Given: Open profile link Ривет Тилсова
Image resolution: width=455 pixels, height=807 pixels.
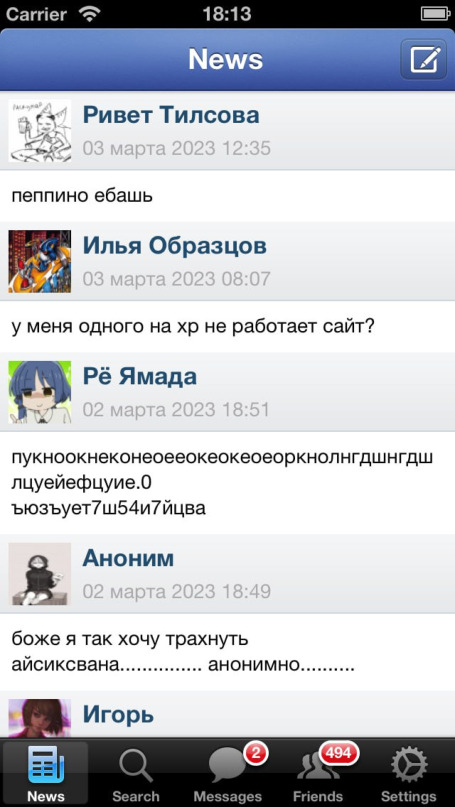Looking at the screenshot, I should pos(171,115).
